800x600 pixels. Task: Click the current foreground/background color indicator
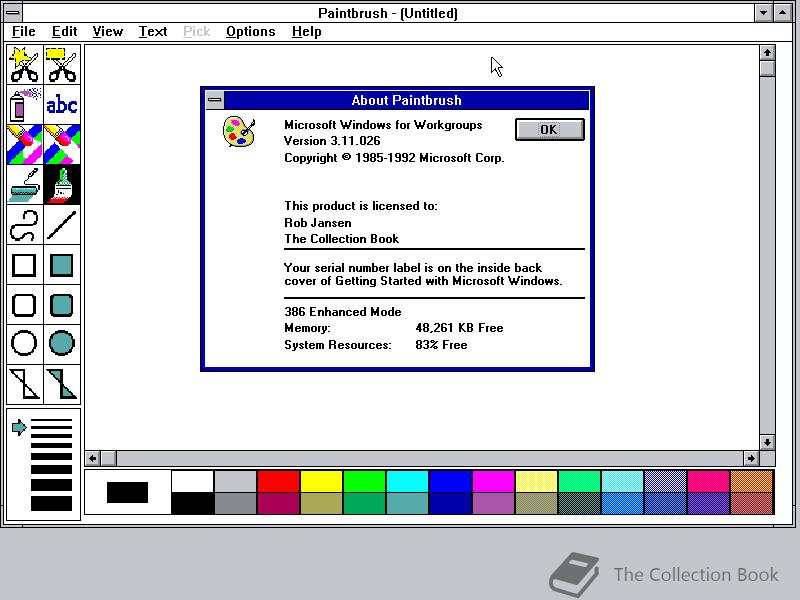(x=128, y=492)
